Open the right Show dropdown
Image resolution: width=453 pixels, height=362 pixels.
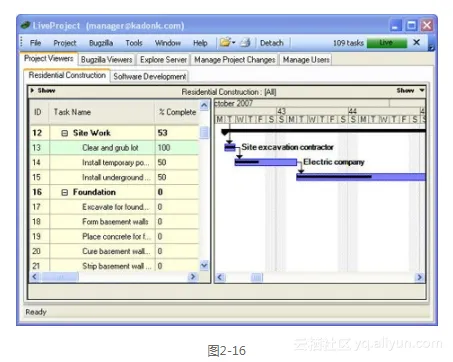[x=410, y=90]
